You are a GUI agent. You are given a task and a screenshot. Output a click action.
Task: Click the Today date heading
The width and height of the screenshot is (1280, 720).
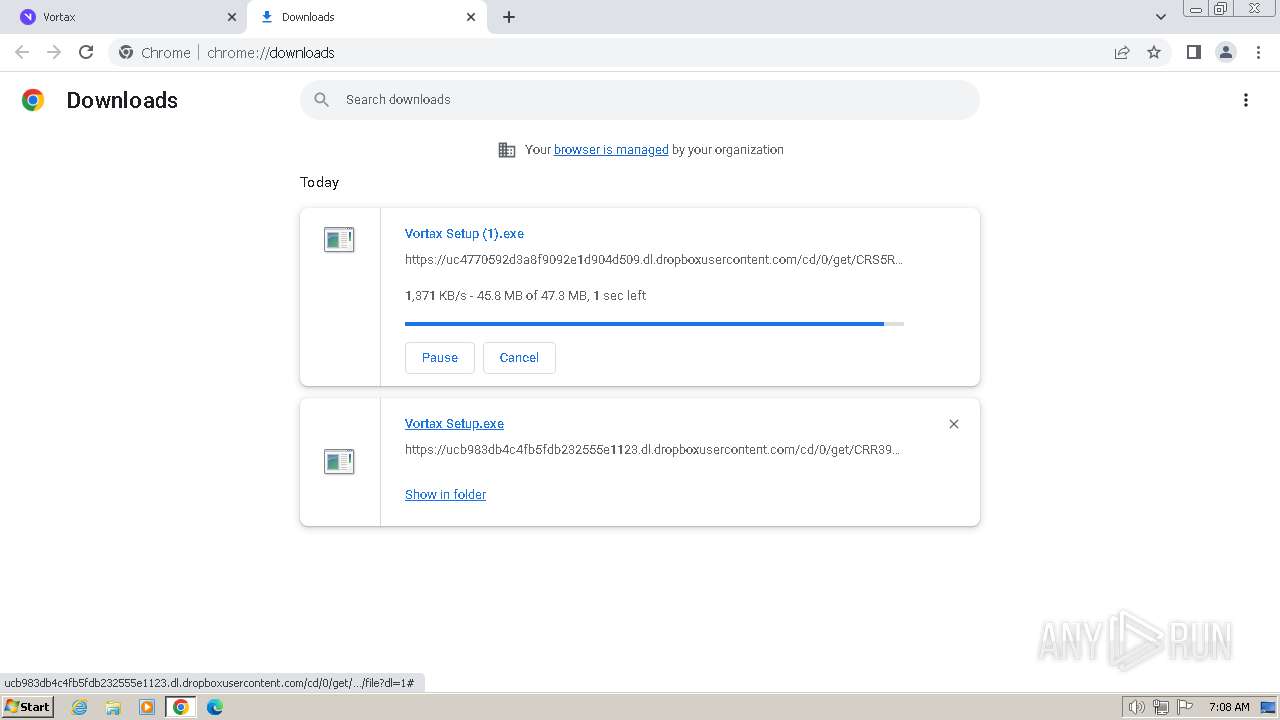tap(319, 182)
